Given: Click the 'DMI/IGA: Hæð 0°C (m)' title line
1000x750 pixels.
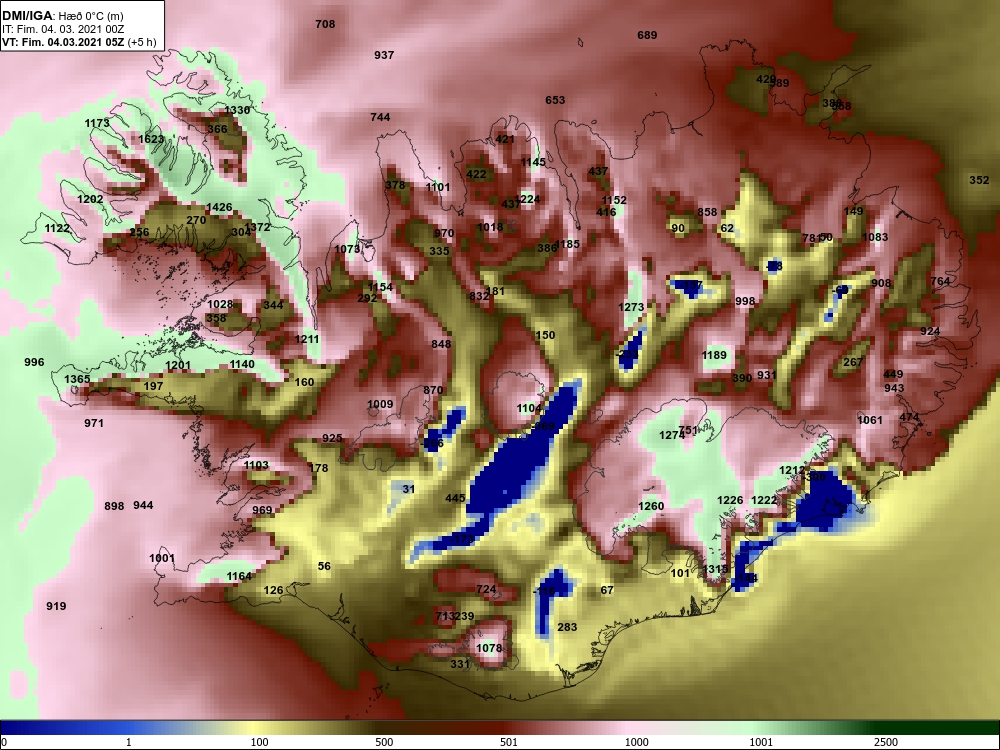Looking at the screenshot, I should (x=63, y=16).
